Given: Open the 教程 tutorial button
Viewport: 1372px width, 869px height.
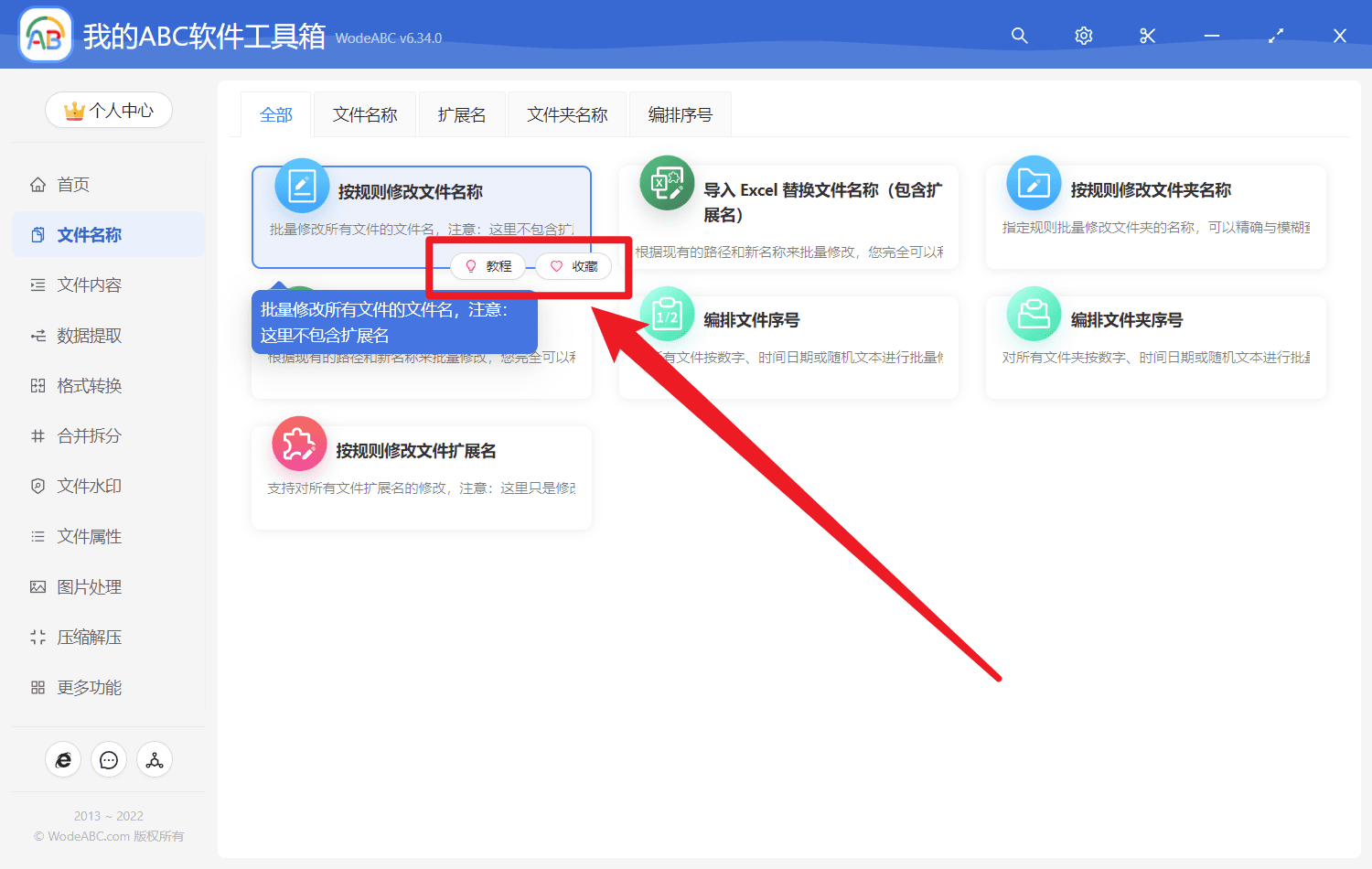Looking at the screenshot, I should (488, 266).
